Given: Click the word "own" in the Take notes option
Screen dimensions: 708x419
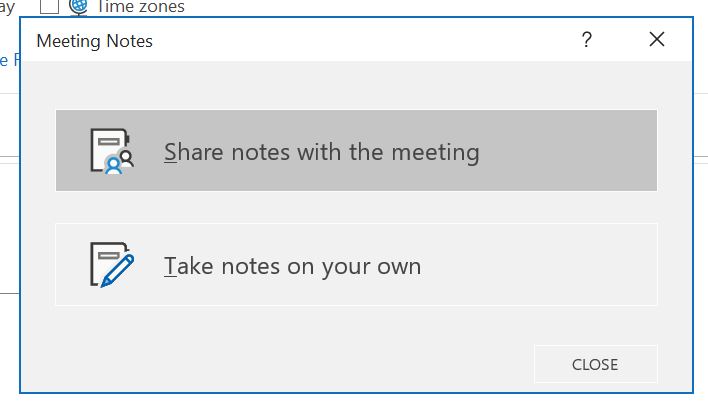Looking at the screenshot, I should click(399, 266).
